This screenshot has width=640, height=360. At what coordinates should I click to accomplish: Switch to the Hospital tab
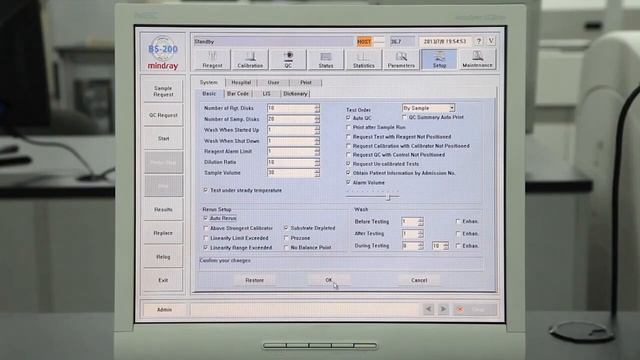[241, 82]
